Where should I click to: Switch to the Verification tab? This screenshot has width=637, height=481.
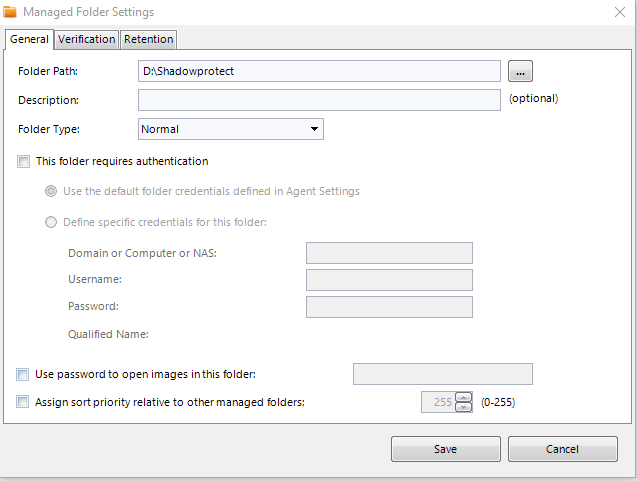pos(87,39)
